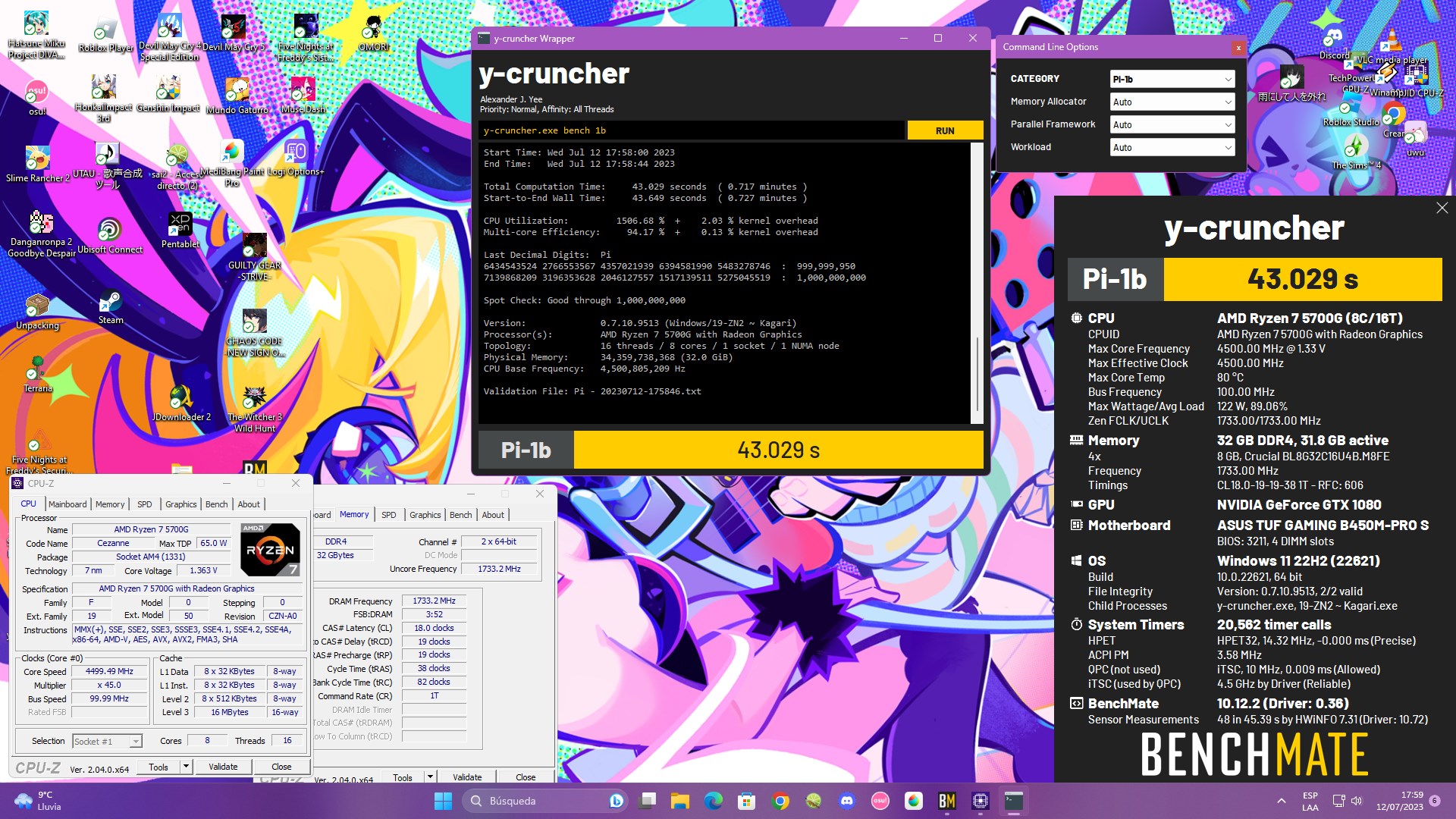
Task: Open Google Chrome from the taskbar
Action: 780,801
